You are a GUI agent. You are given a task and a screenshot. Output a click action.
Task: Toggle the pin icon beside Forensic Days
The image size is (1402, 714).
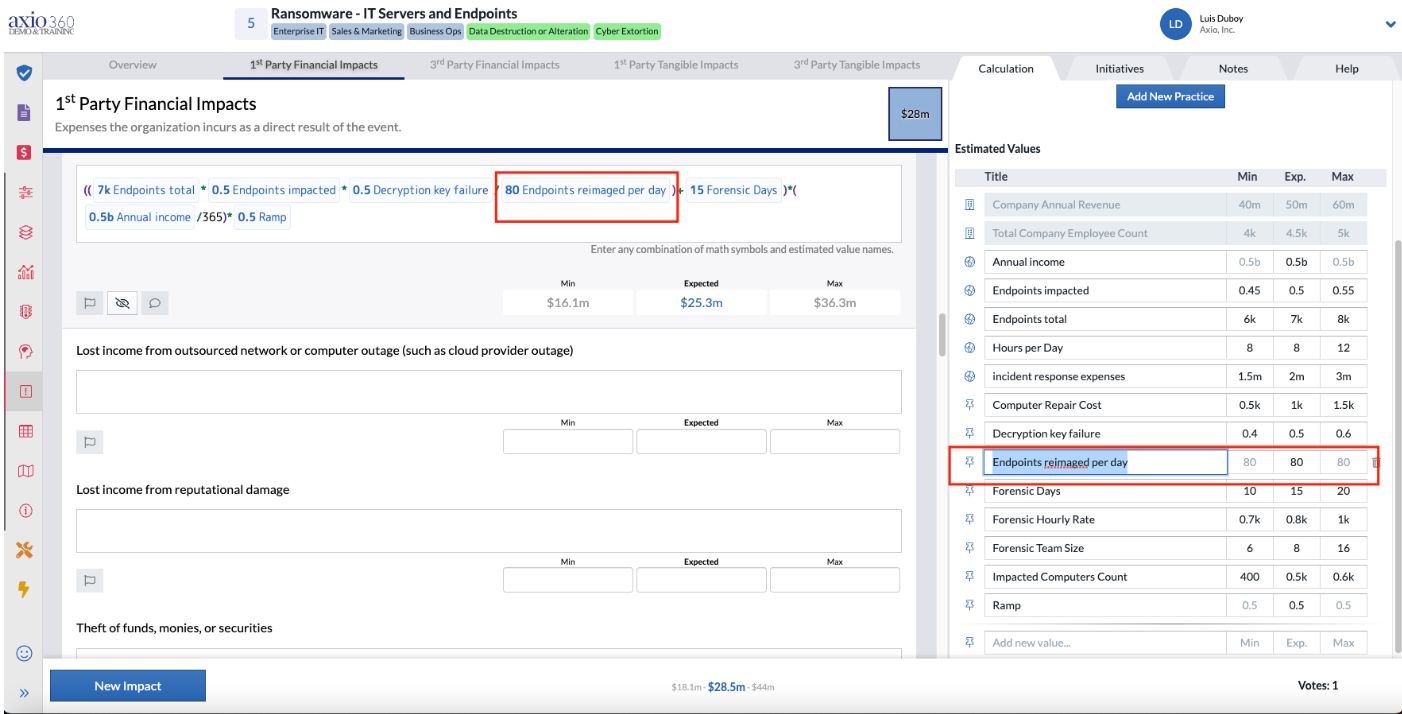pos(969,491)
